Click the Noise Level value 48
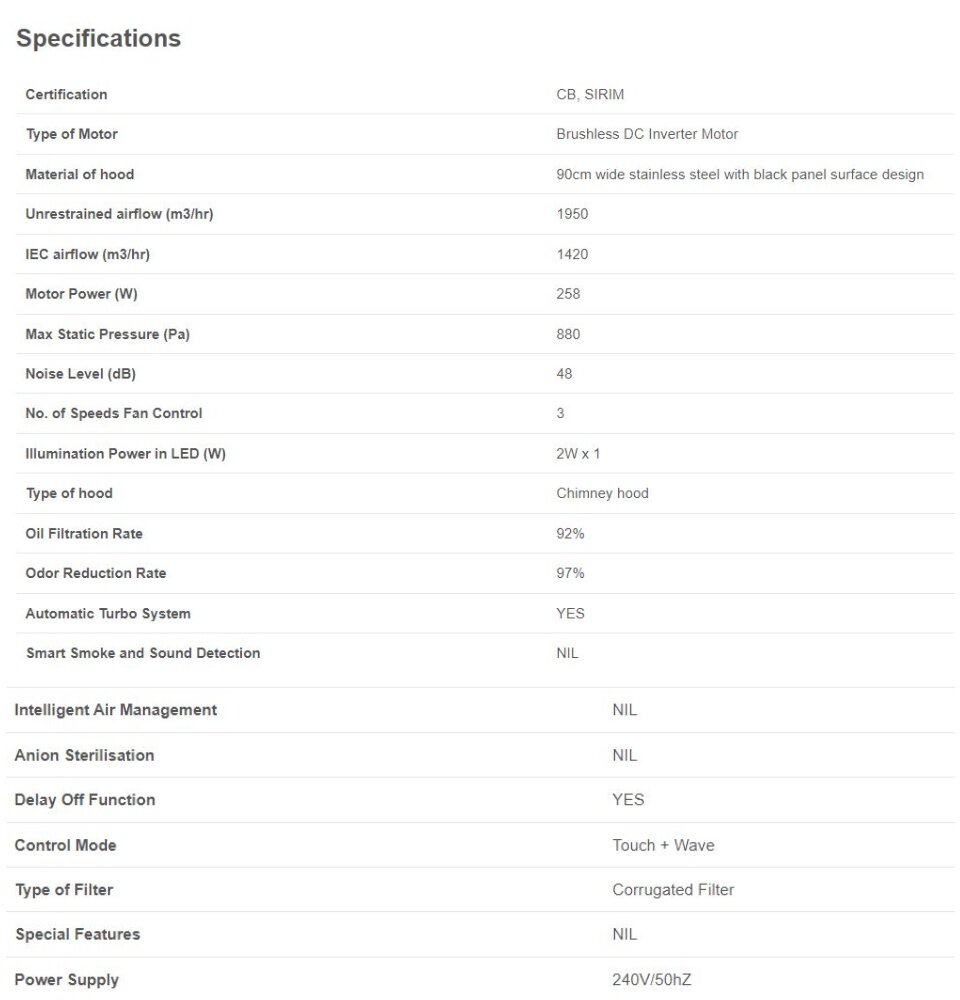Screen dimensions: 960x1000 [x=564, y=374]
